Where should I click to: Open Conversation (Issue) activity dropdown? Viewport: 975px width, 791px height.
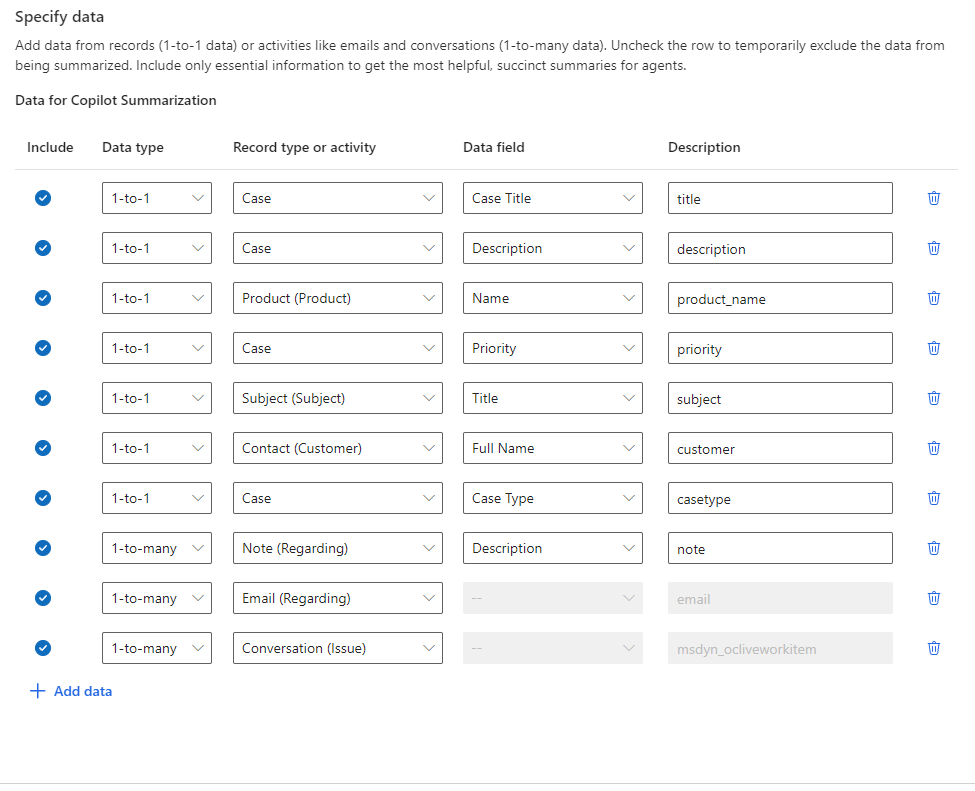click(337, 648)
